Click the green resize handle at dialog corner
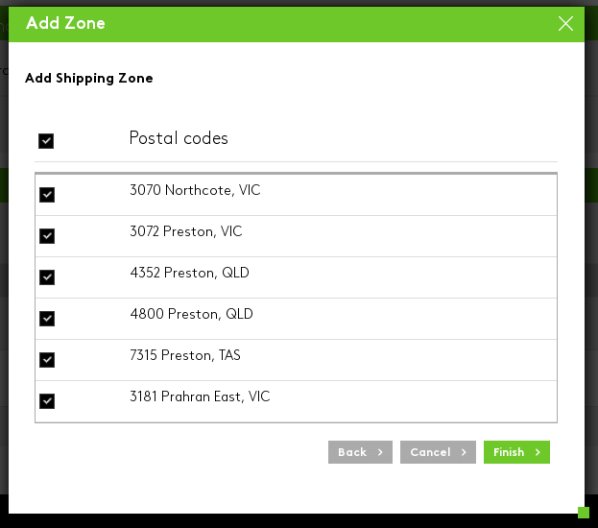This screenshot has width=598, height=528. click(x=584, y=512)
